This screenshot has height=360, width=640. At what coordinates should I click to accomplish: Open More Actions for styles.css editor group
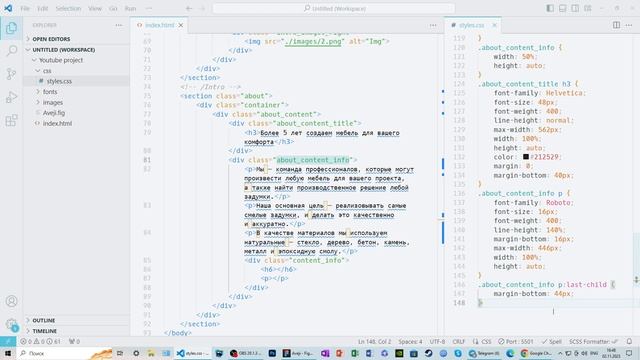[x=629, y=25]
